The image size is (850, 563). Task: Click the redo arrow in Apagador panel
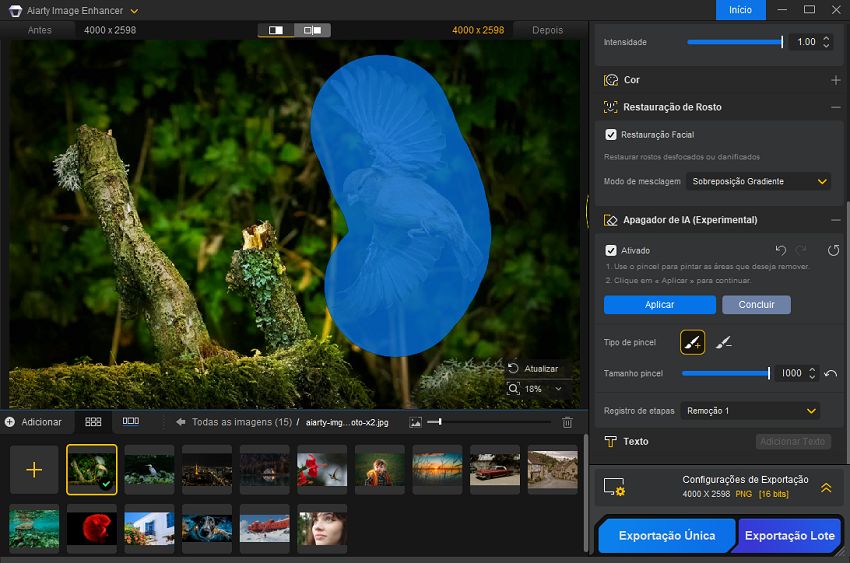tap(801, 250)
